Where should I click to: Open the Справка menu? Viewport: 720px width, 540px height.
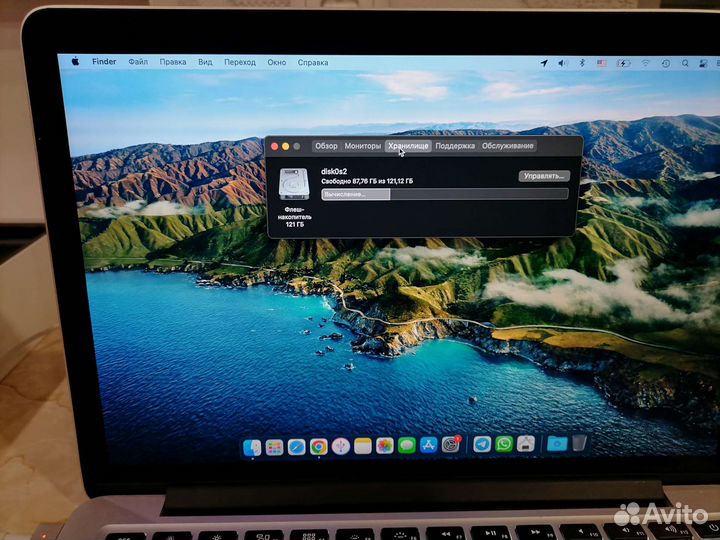(313, 63)
